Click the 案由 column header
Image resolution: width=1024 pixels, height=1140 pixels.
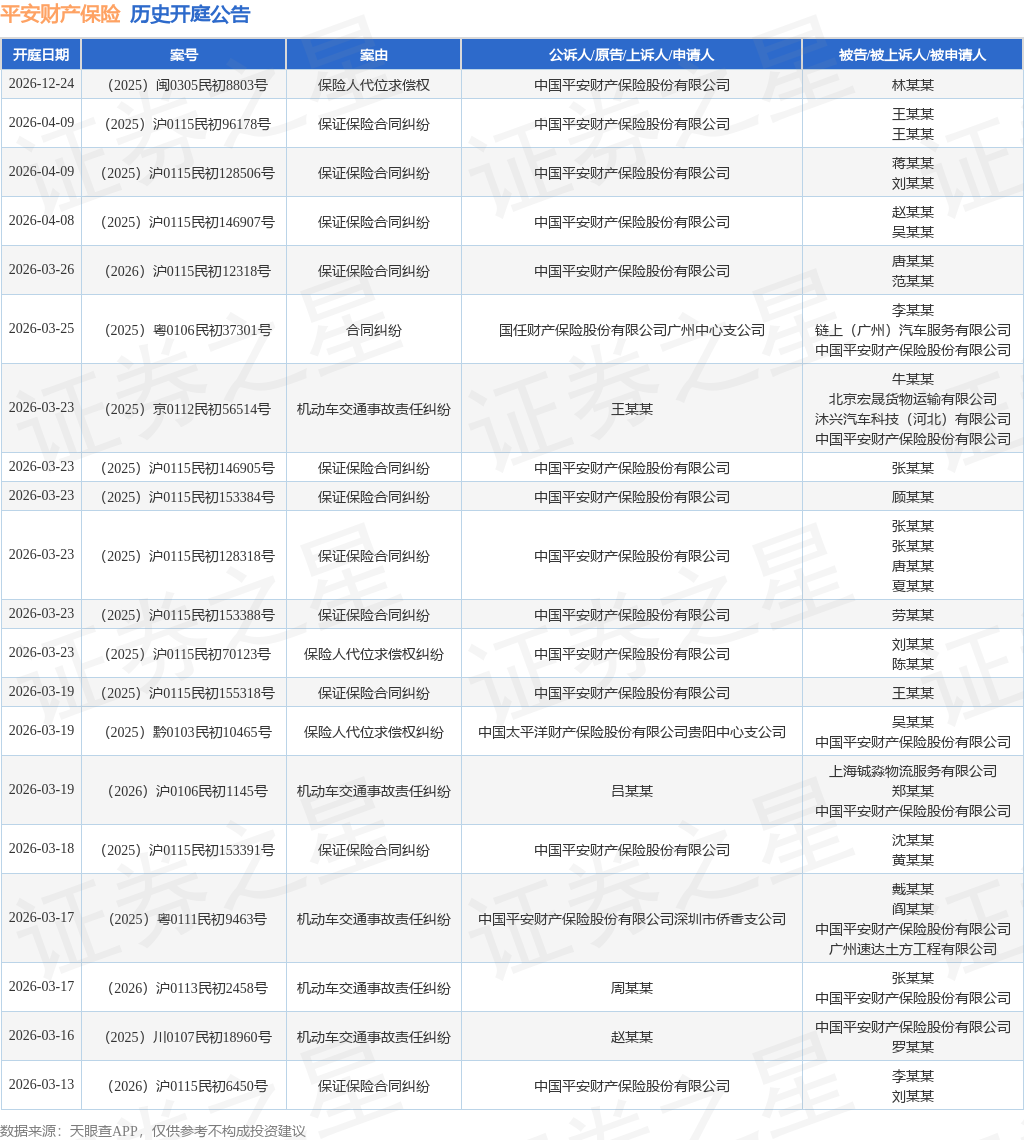[x=374, y=55]
